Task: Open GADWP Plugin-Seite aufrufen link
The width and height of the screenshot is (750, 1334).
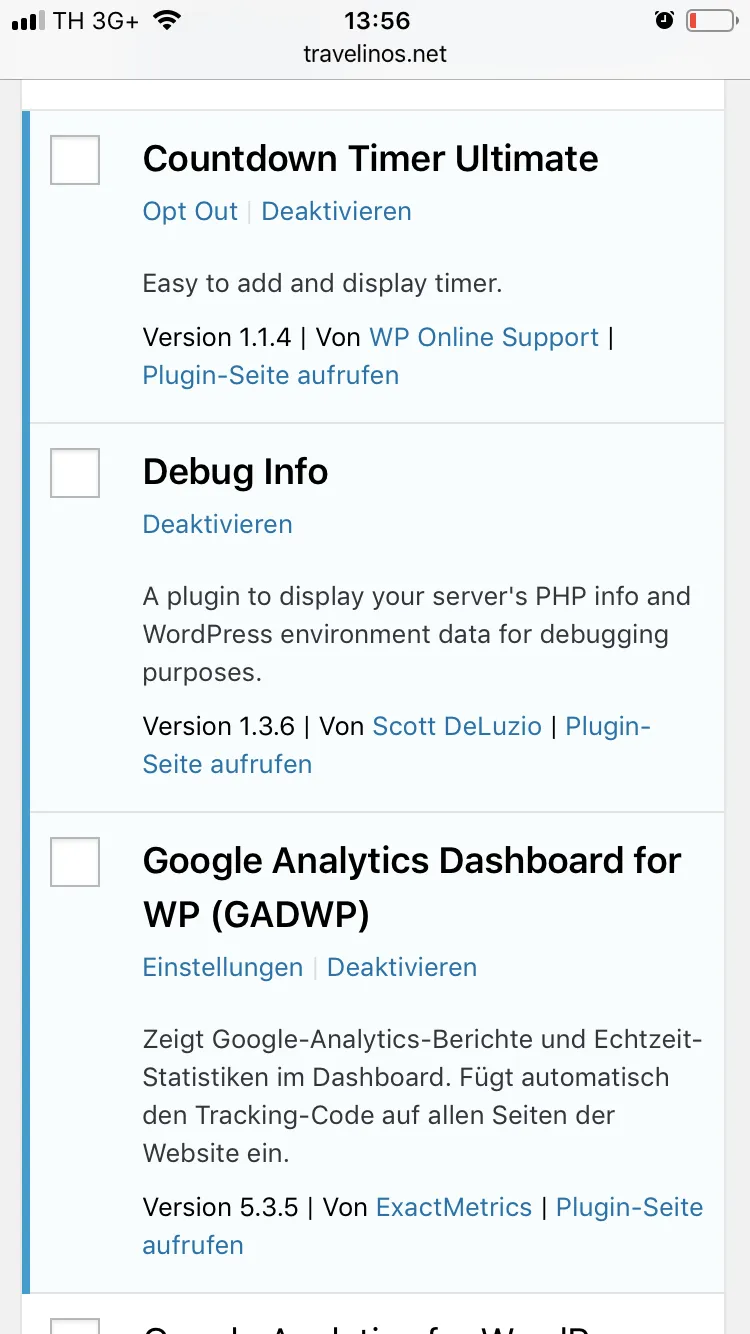Action: [x=423, y=1226]
